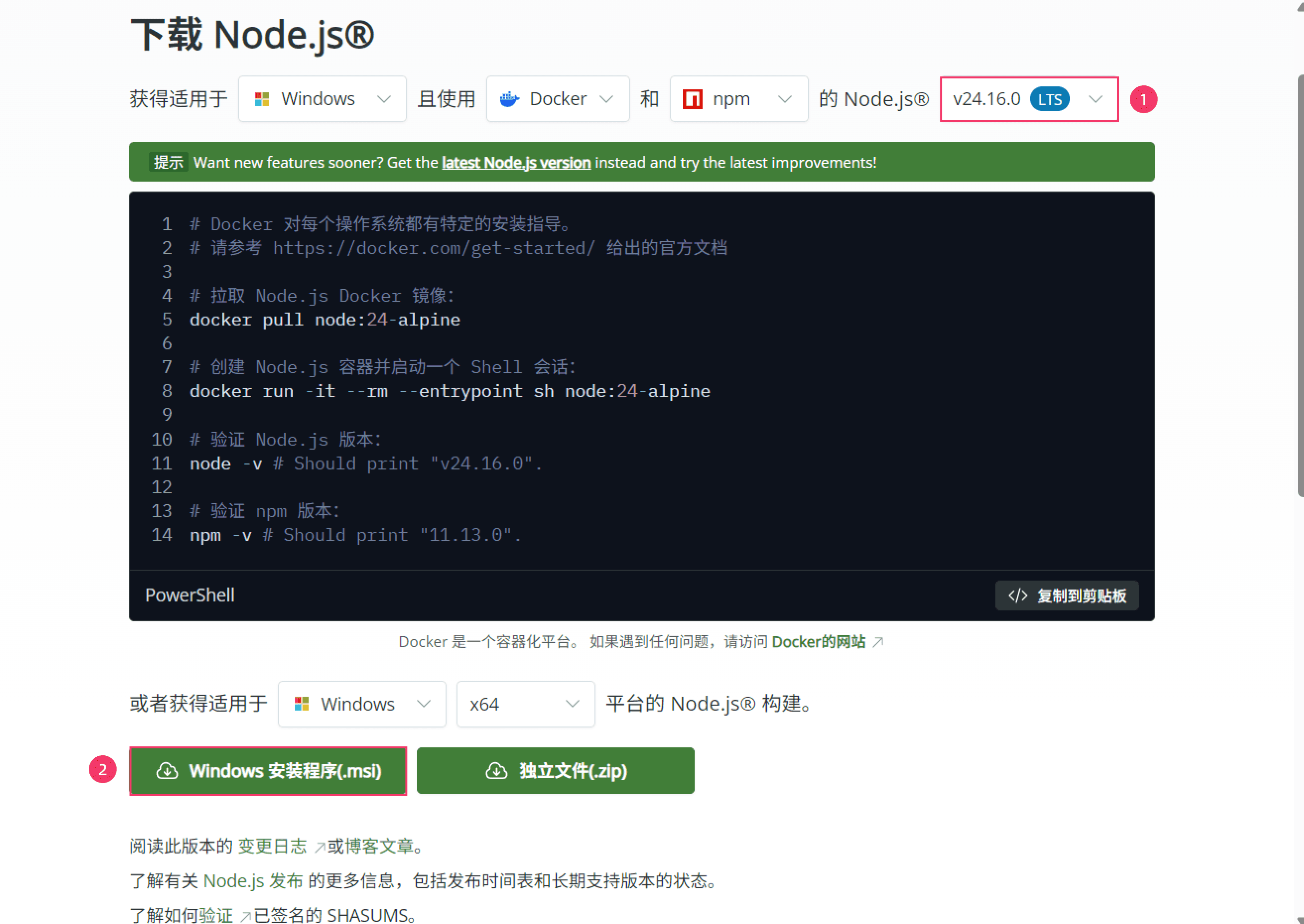1304x924 pixels.
Task: Click the code brackets icon beside copy to clipboard
Action: point(1018,595)
